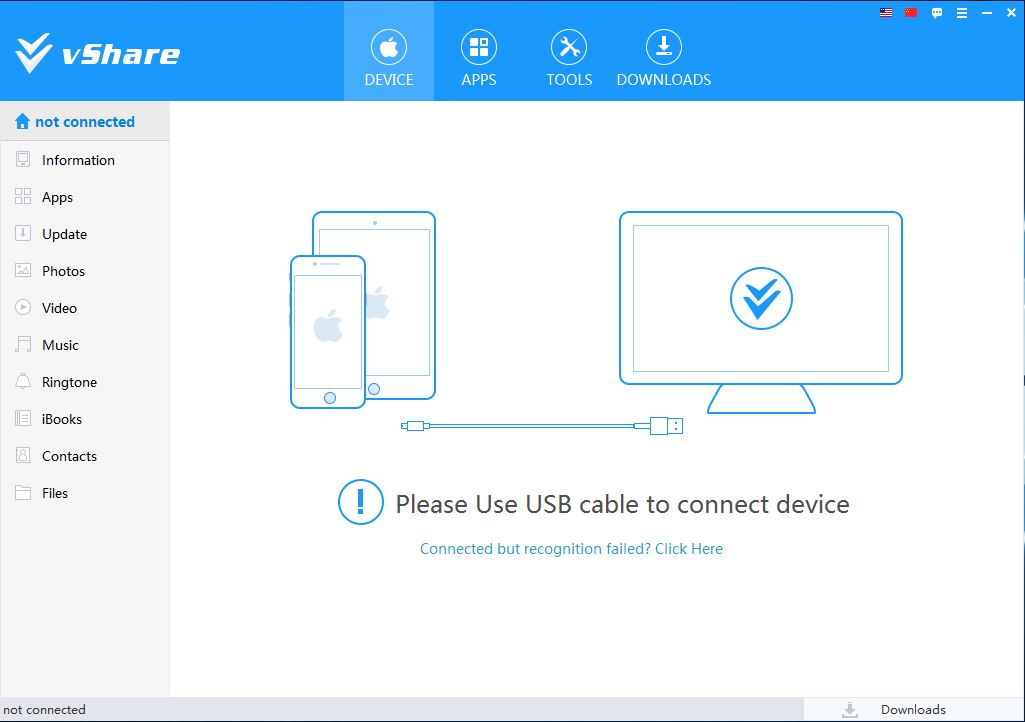Screen dimensions: 1025x722
Task: Select Update in the sidebar
Action: pos(85,234)
